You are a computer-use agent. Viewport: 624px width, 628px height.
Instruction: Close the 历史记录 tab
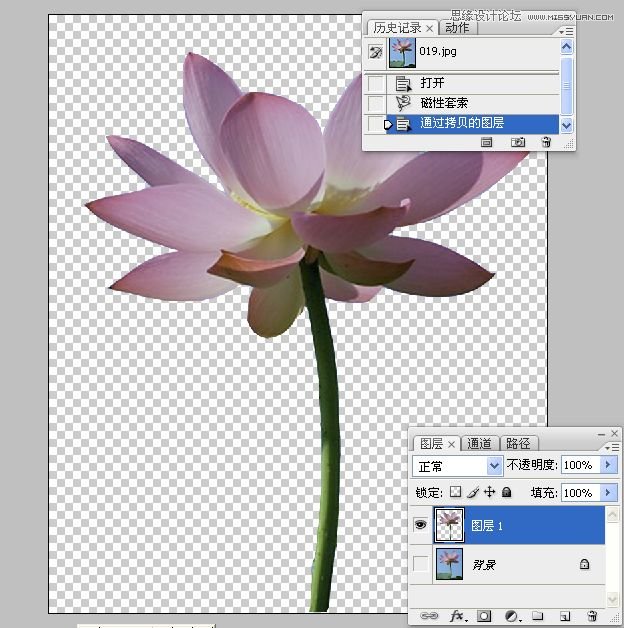click(429, 28)
